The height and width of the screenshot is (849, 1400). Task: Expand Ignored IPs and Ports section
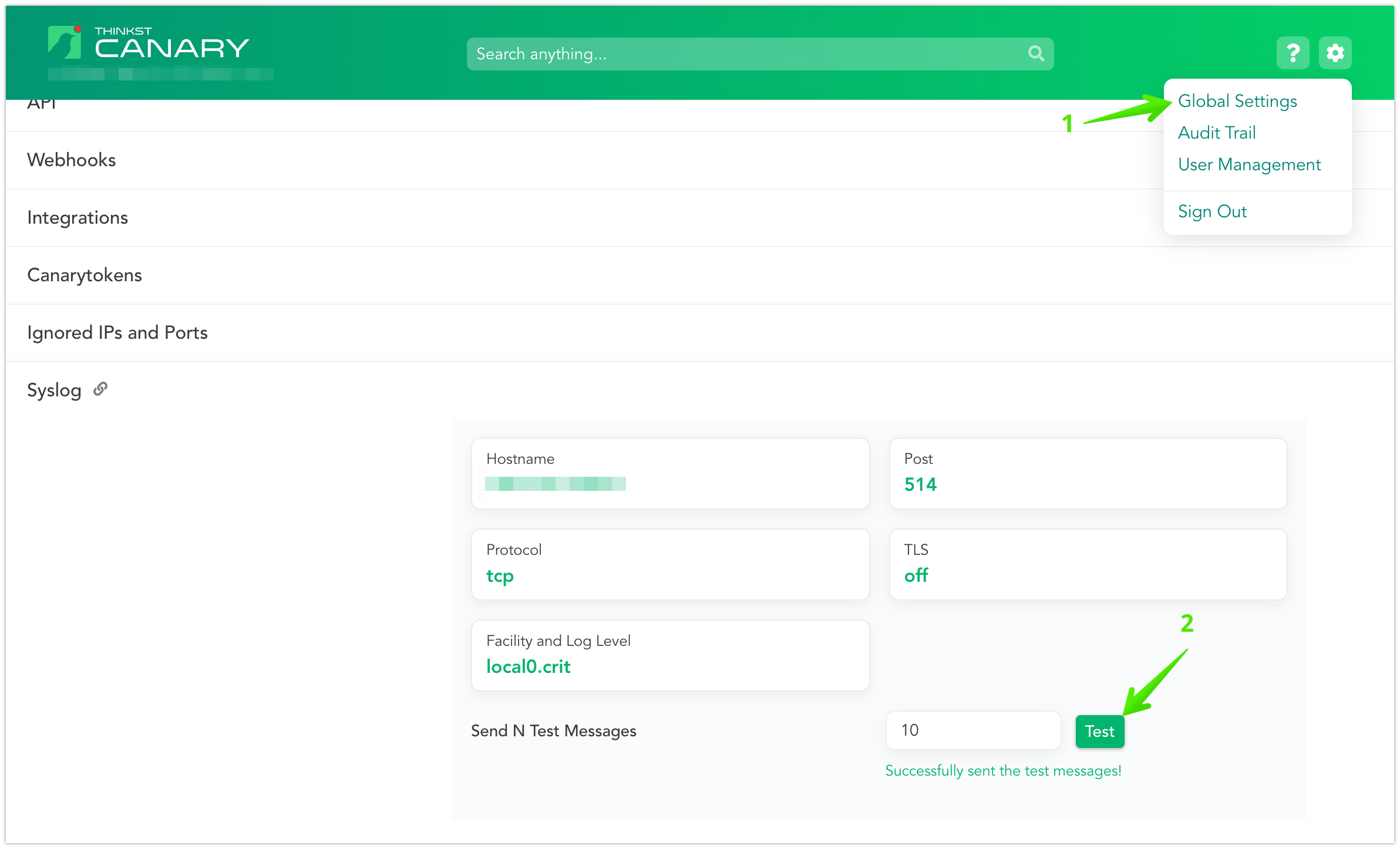click(x=117, y=332)
